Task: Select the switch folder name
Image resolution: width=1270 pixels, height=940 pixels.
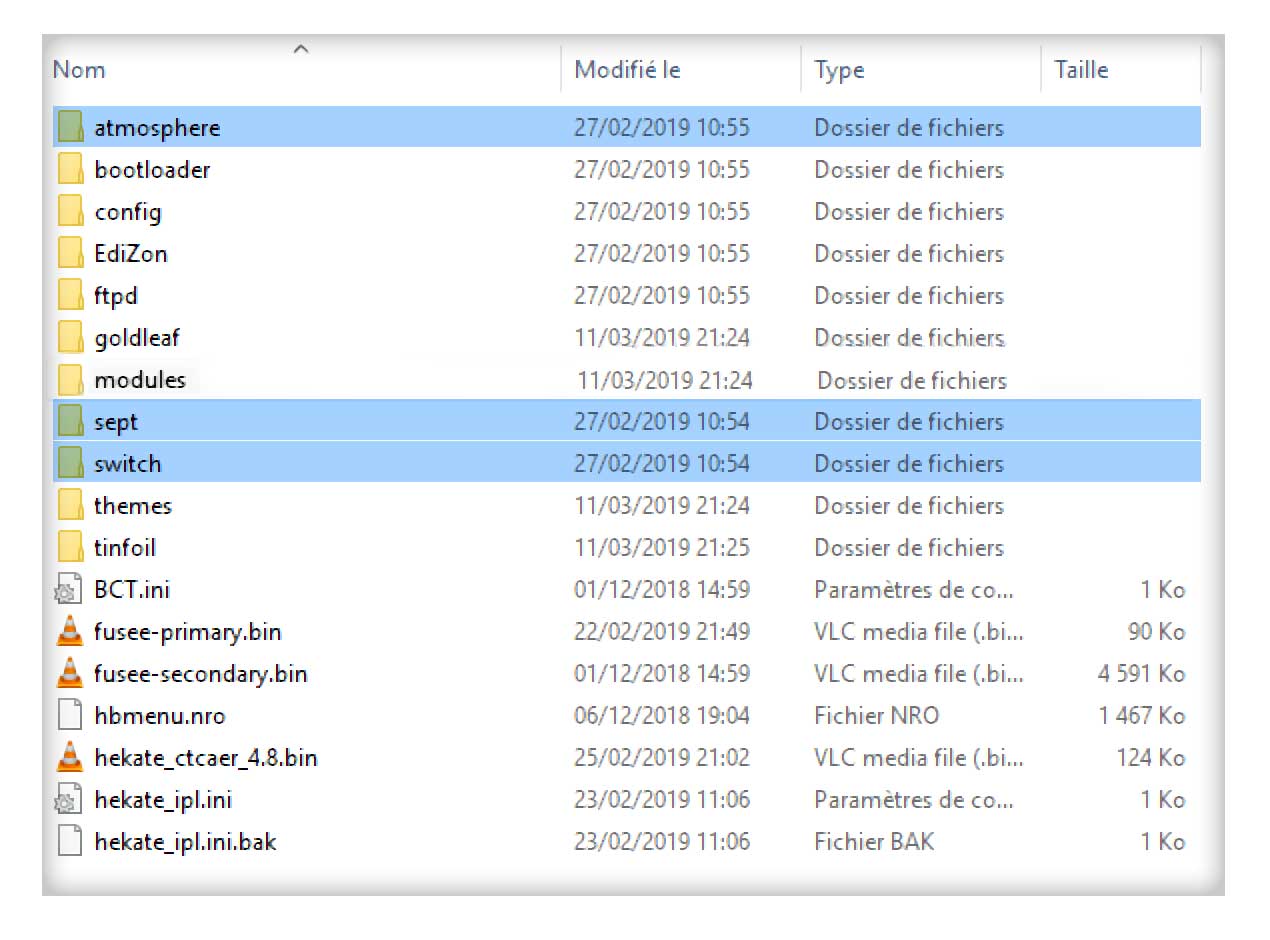Action: pyautogui.click(x=127, y=464)
